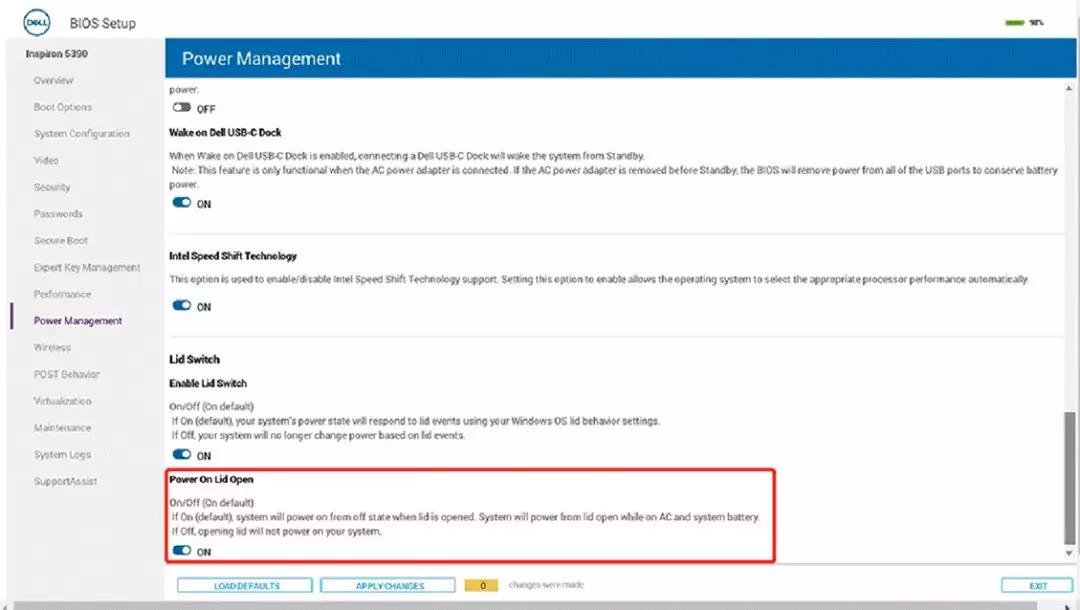Click the Enable Lid Switch heading
The image size is (1080, 610).
[x=208, y=383]
